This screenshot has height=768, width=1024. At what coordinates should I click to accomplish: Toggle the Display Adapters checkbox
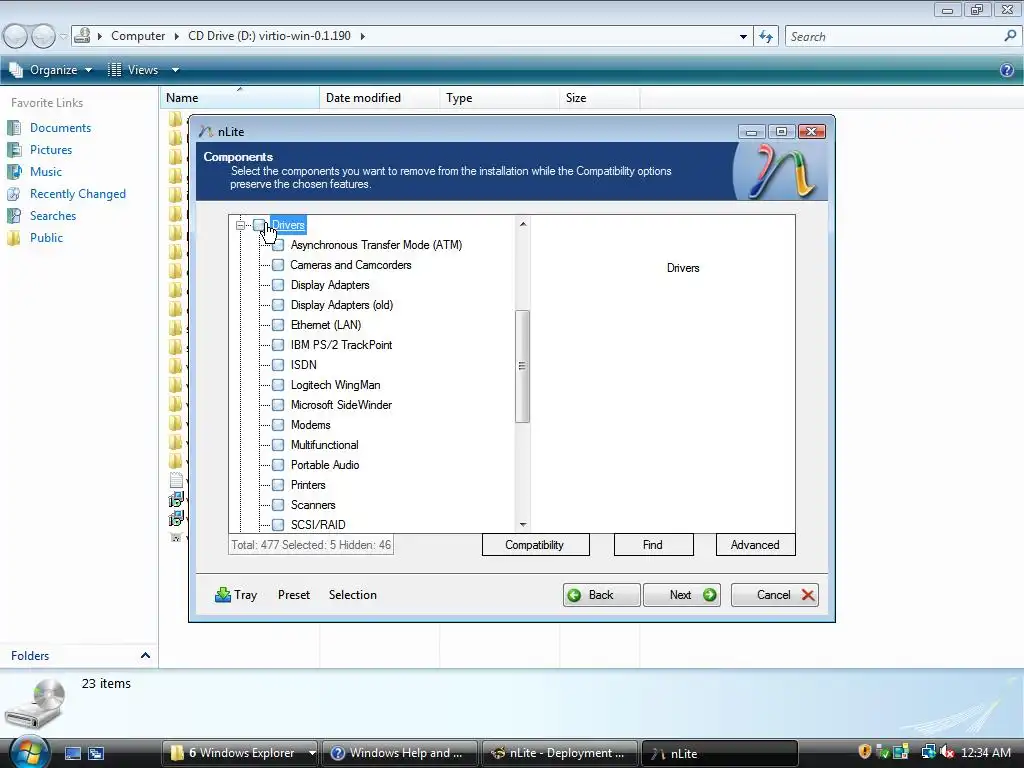[278, 285]
